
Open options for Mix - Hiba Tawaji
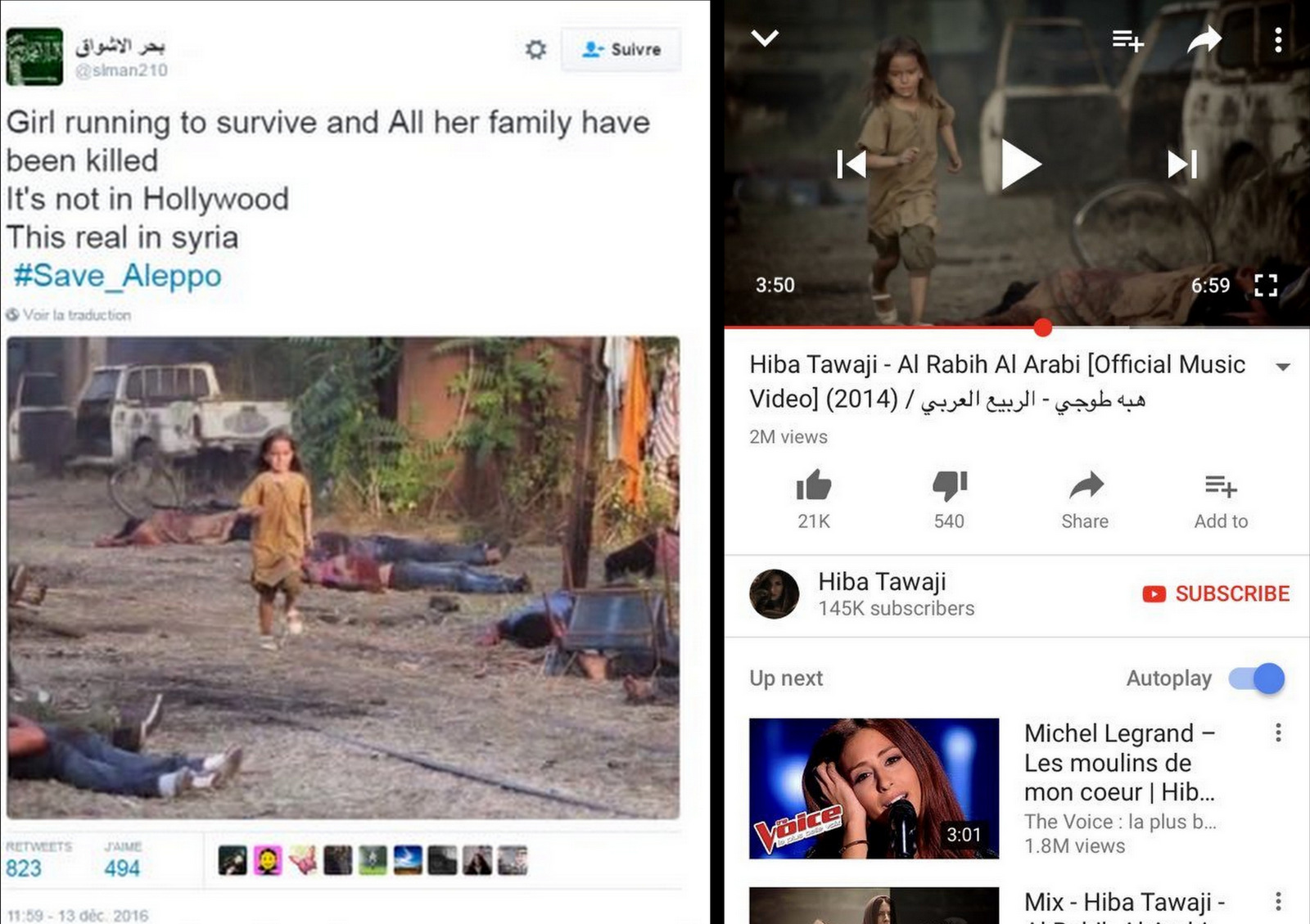1278,901
